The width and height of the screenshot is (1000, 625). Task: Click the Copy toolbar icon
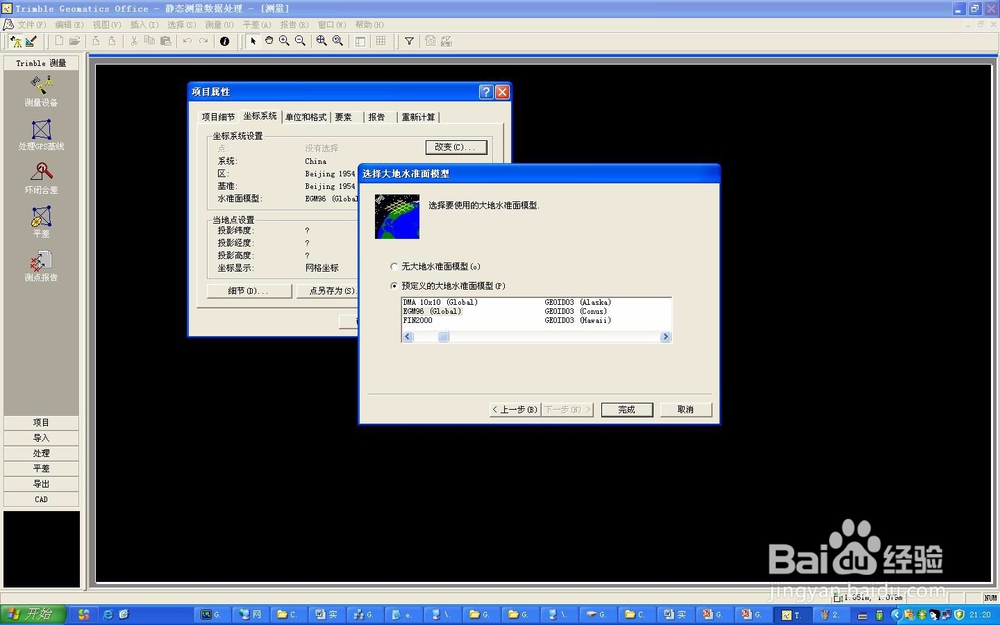tap(149, 41)
